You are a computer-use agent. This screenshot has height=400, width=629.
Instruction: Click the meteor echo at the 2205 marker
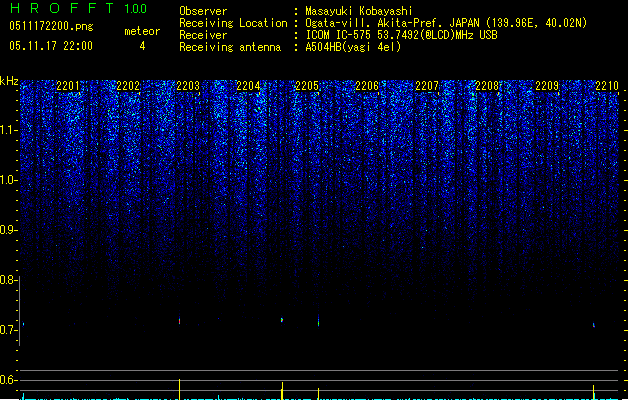[x=319, y=321]
